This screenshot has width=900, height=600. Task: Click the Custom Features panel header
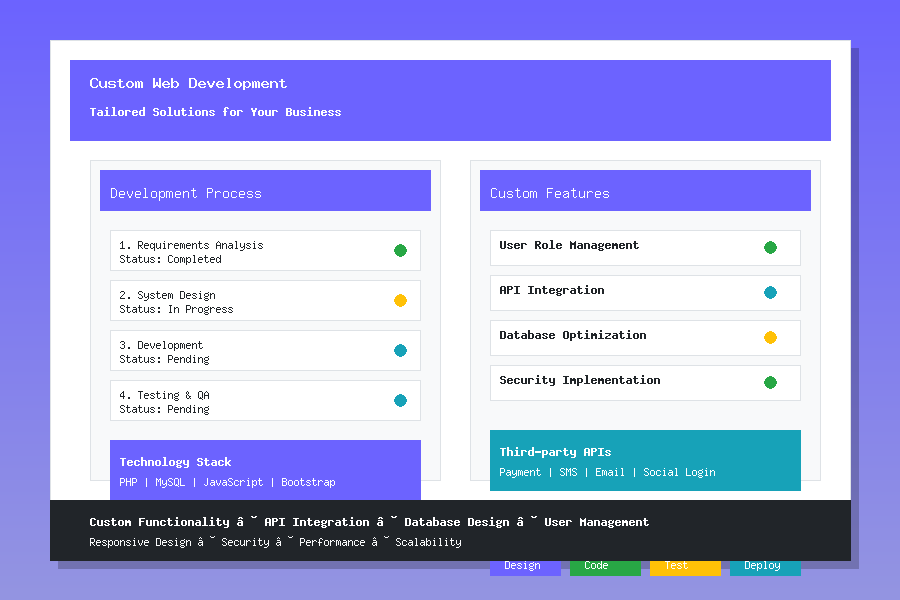click(x=645, y=190)
